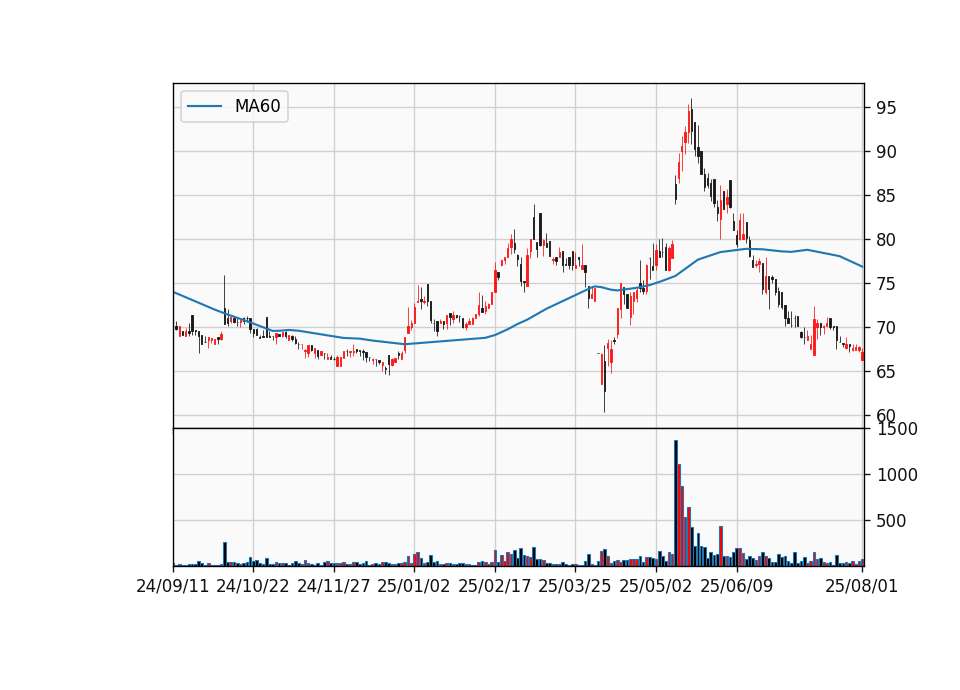Click the tallest volume bar near 1400
Viewport: 960px width, 690px height.
tap(676, 503)
